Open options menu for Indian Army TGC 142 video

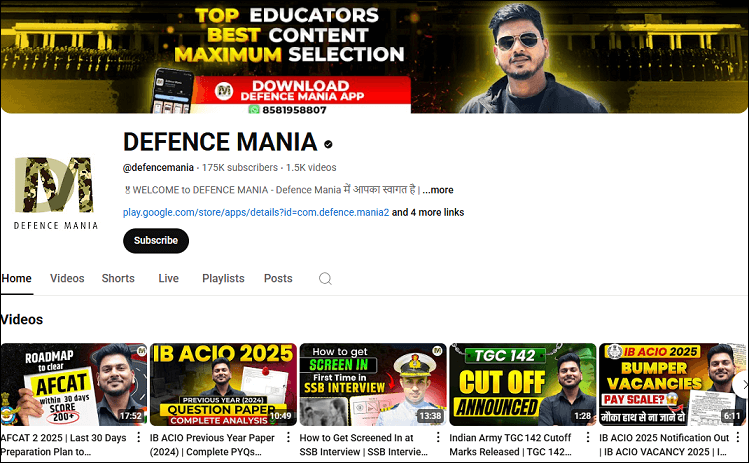point(588,437)
